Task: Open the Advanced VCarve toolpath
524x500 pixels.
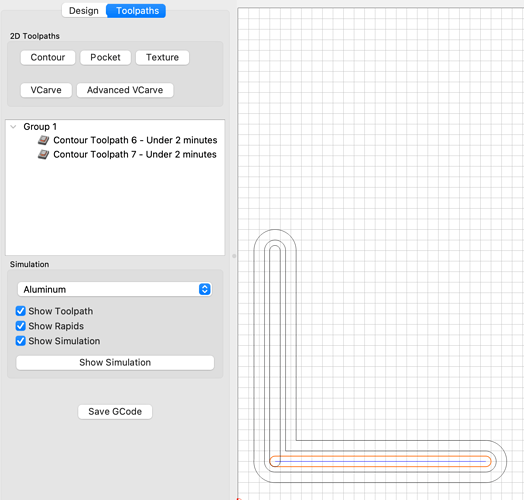Action: [x=125, y=90]
